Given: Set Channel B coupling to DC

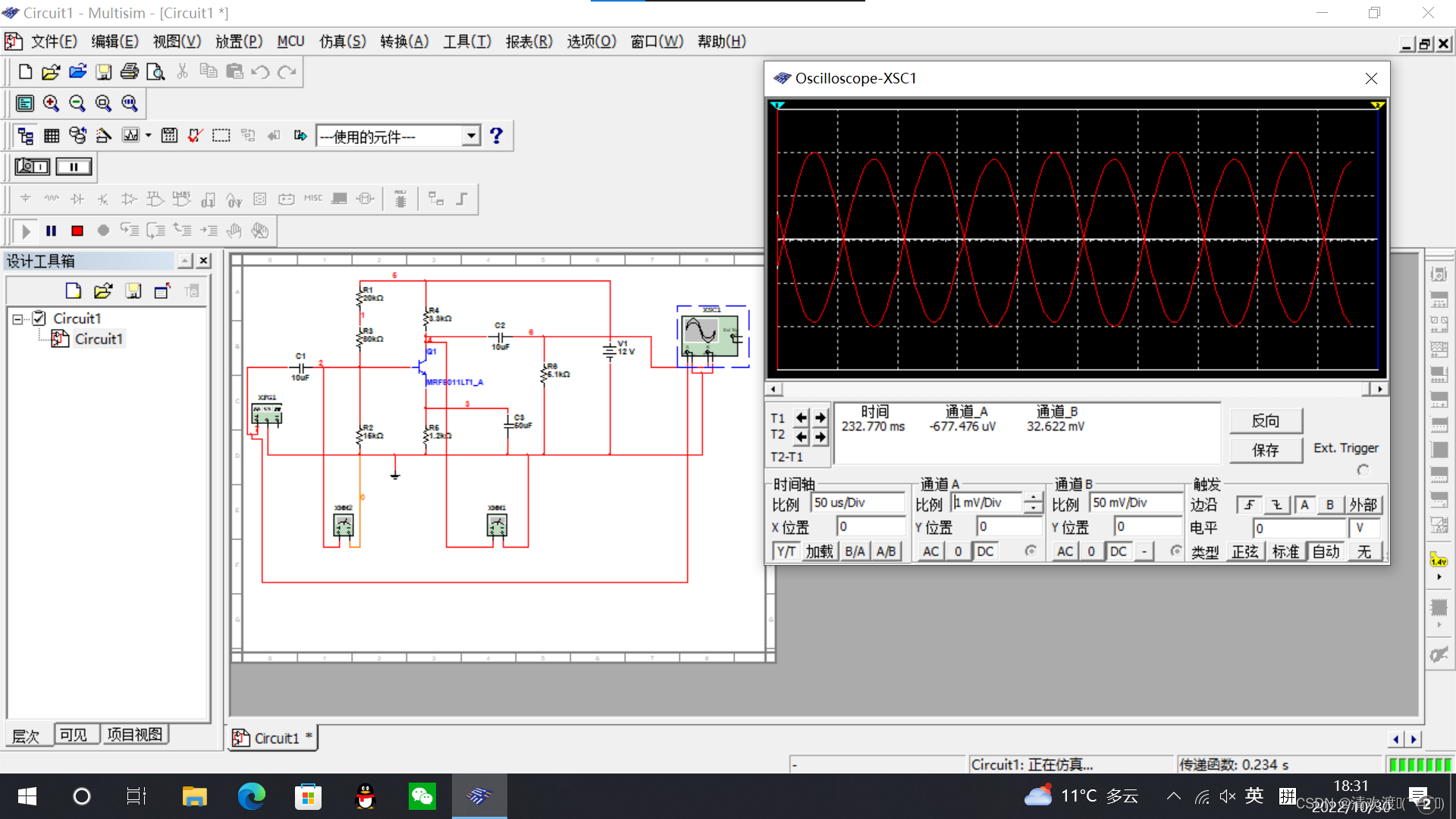Looking at the screenshot, I should pyautogui.click(x=1118, y=551).
